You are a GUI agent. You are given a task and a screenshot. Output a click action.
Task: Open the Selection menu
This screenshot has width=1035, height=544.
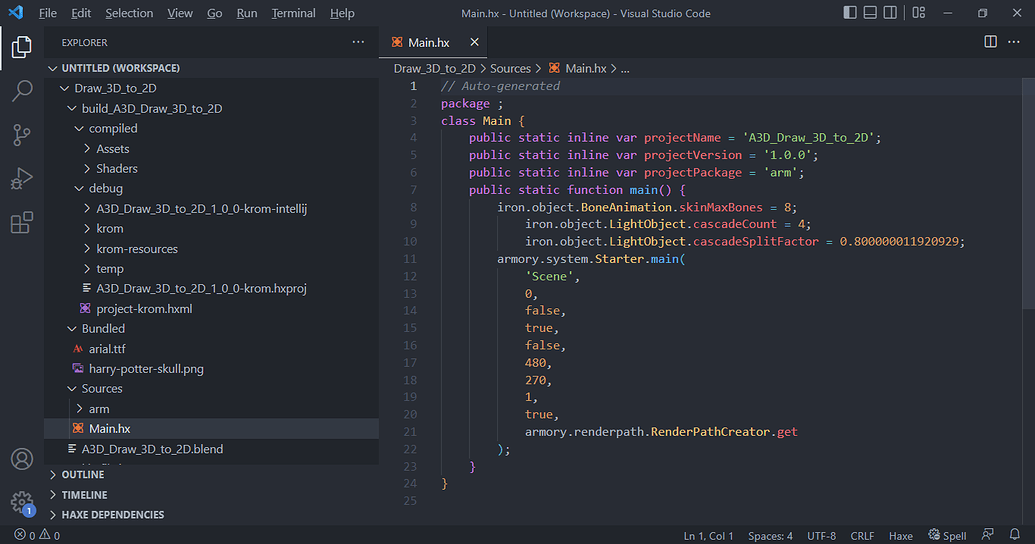click(129, 13)
